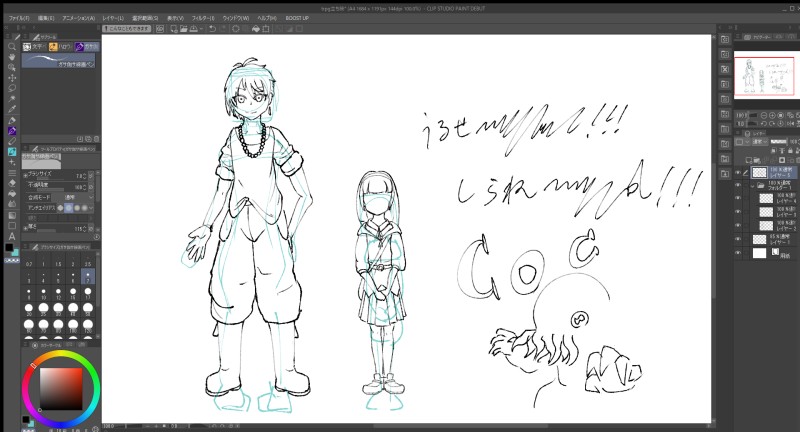Hide レイヤー 1 with its eye icon
Screen dimensions: 800x432
(738, 239)
